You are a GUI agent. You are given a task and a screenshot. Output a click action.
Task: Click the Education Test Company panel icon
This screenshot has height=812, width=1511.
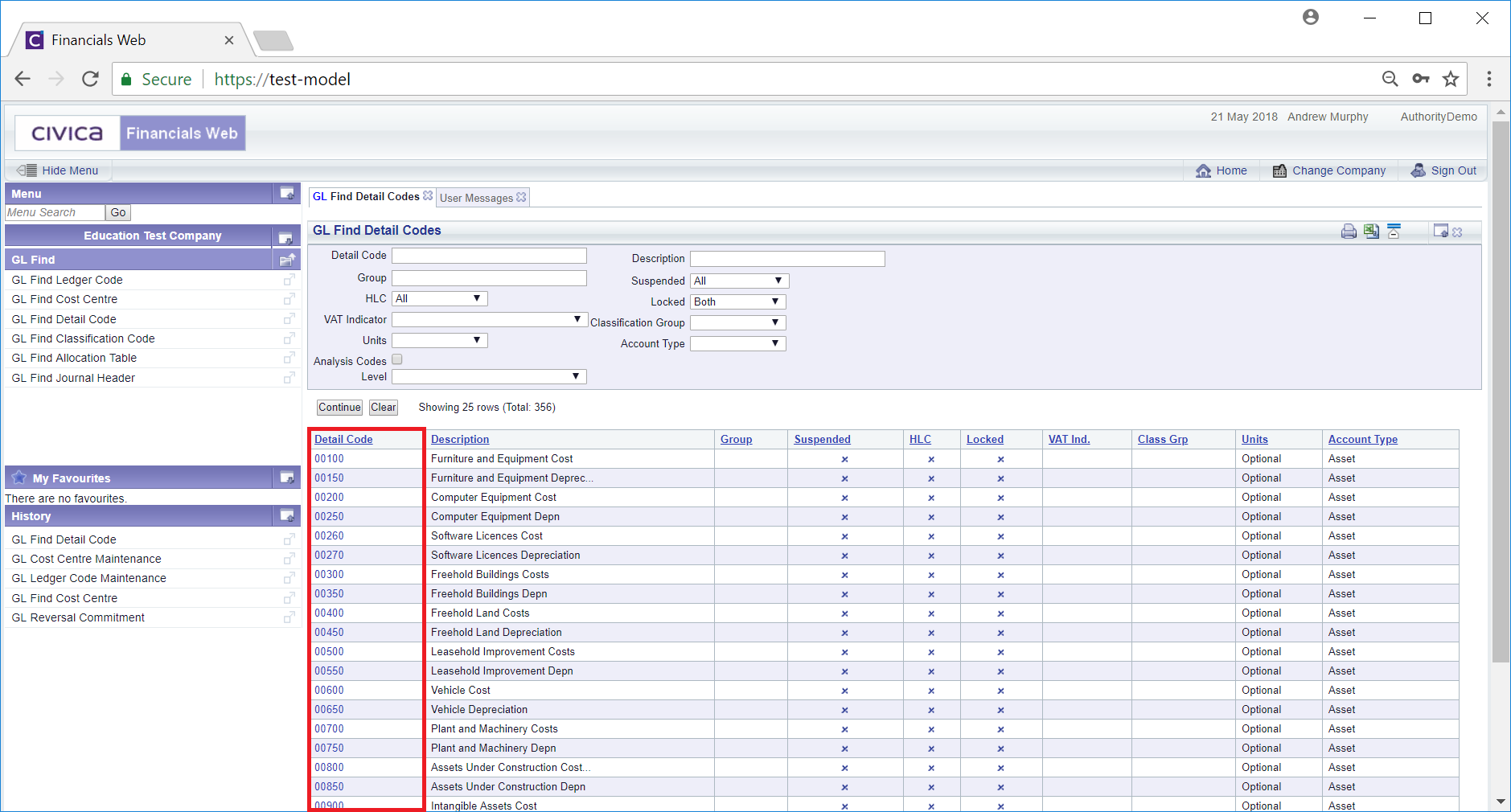(285, 237)
